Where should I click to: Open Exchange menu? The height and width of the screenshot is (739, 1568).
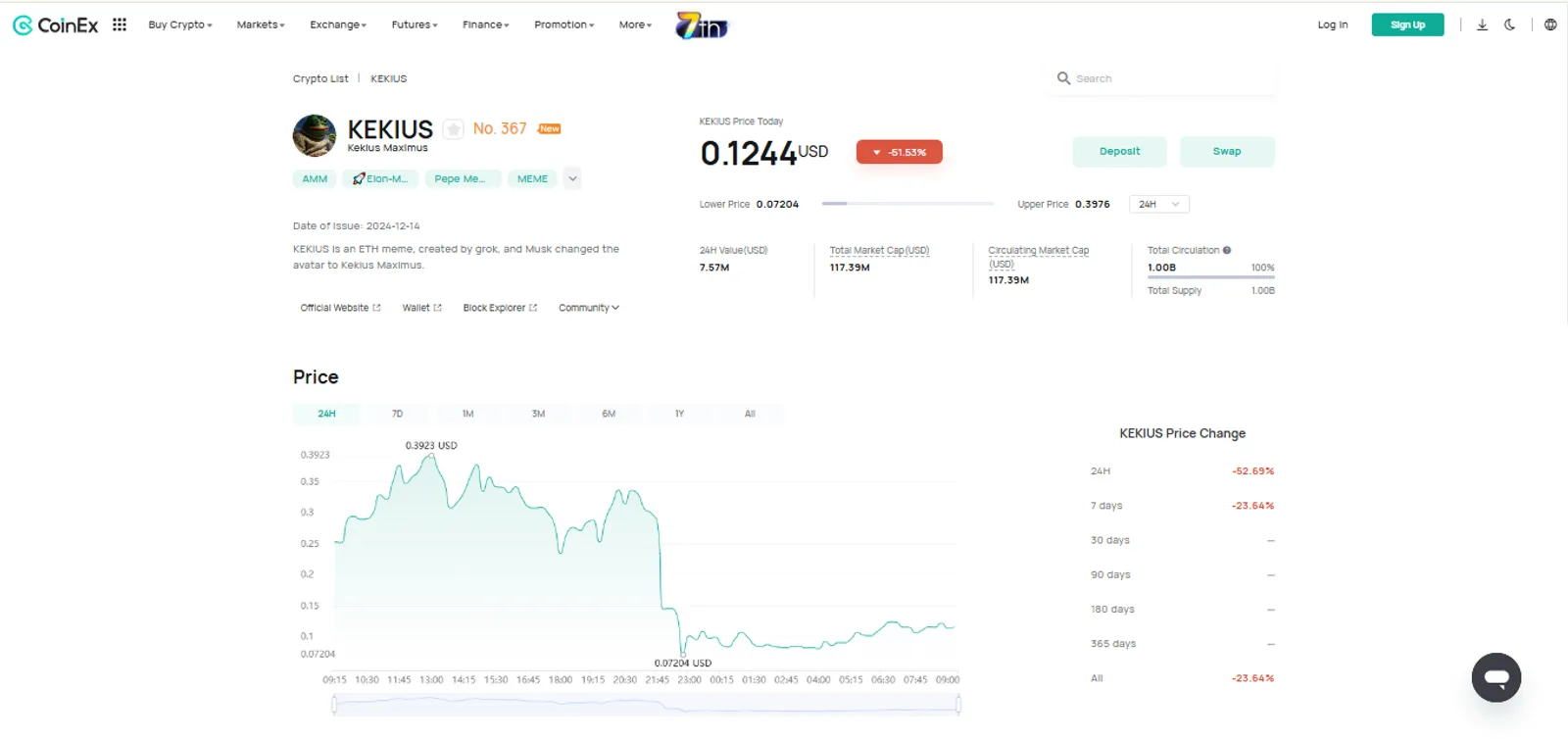(338, 25)
